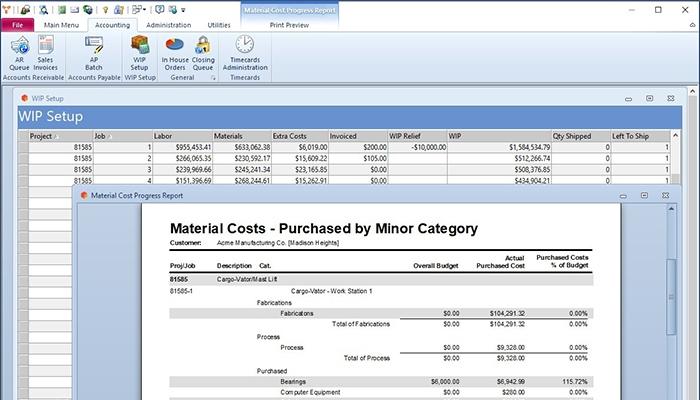Click the globe network icon before the toolbar arrow

tap(173, 9)
